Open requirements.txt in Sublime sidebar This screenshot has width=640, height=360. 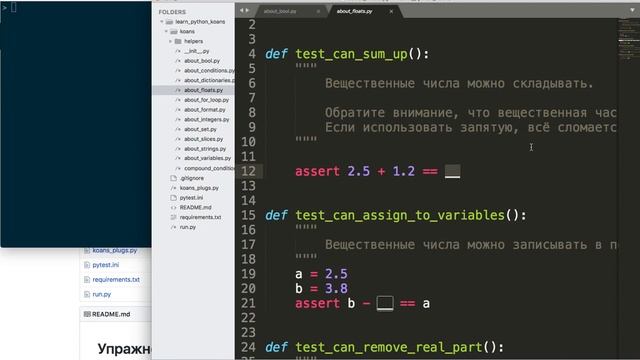click(x=200, y=217)
